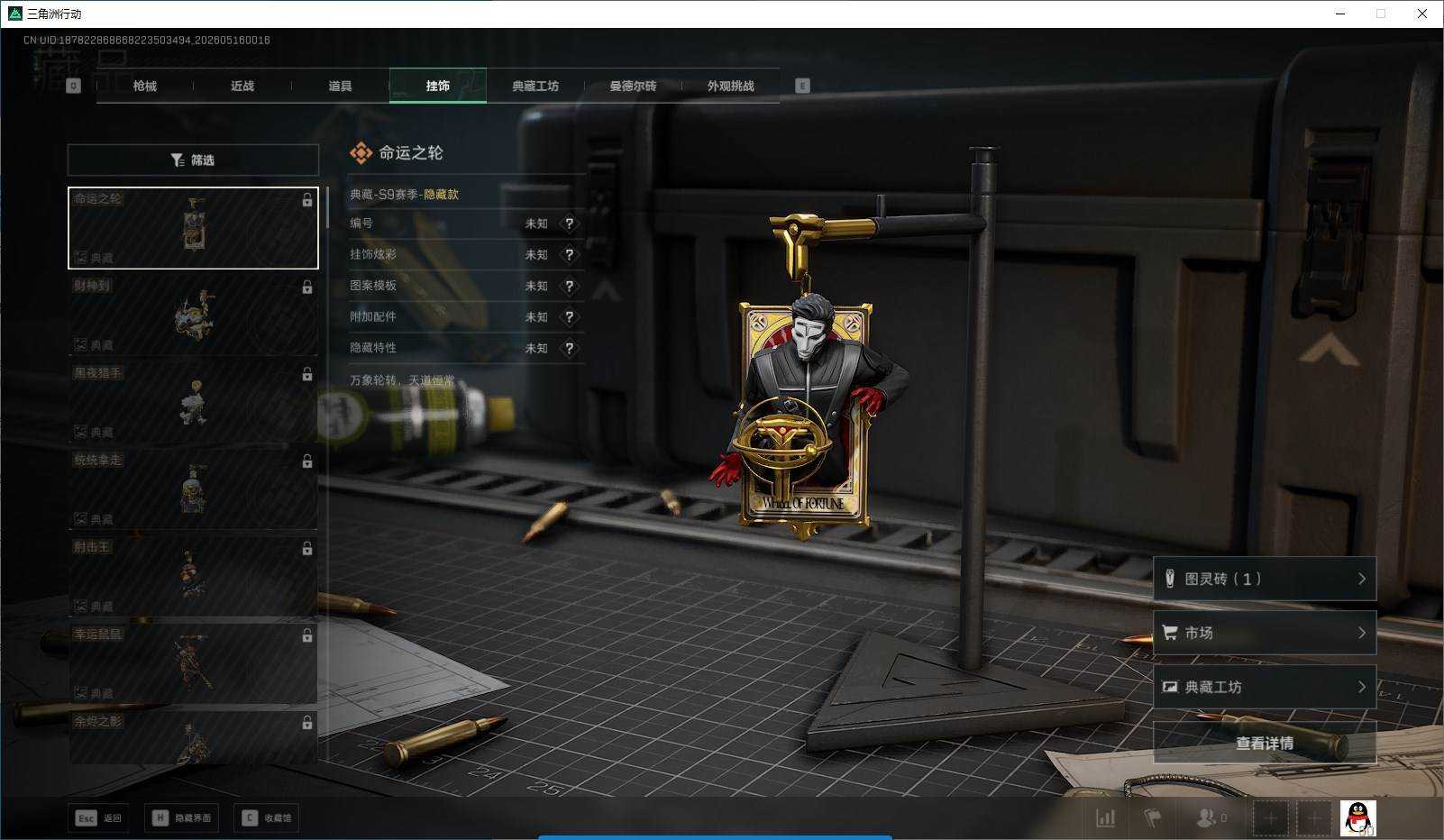Click the H 隐藏界面 button
This screenshot has width=1444, height=840.
click(x=181, y=817)
